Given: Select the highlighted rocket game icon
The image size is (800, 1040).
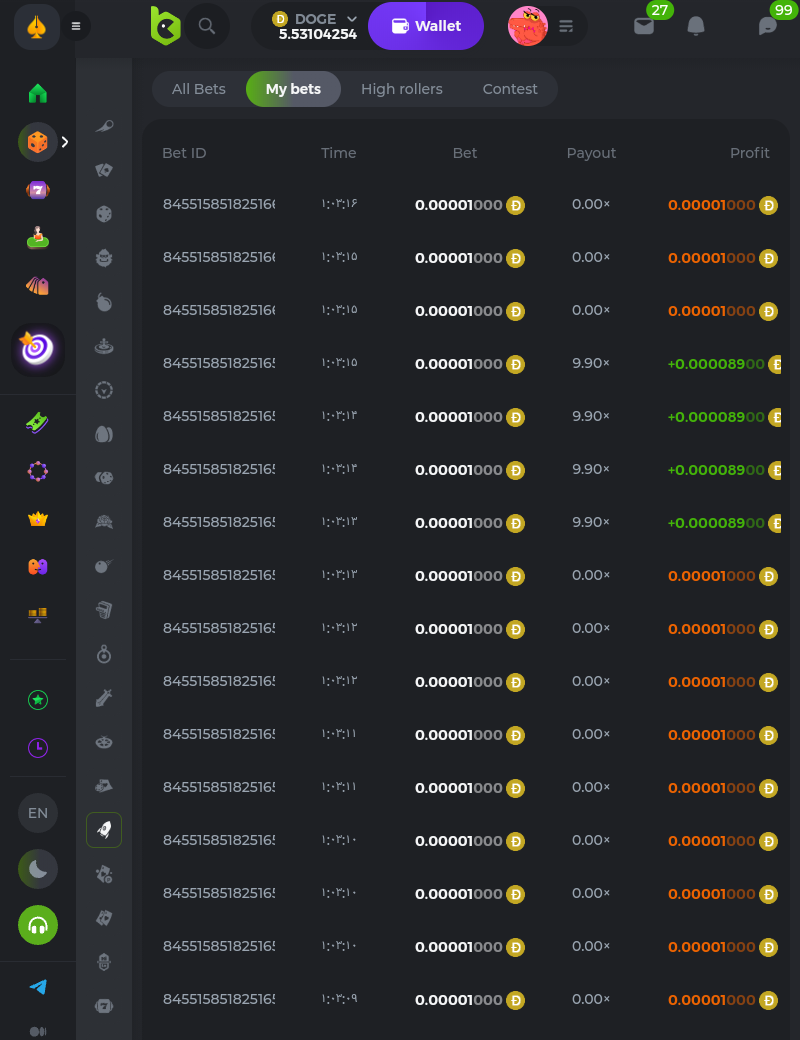Looking at the screenshot, I should (x=104, y=829).
